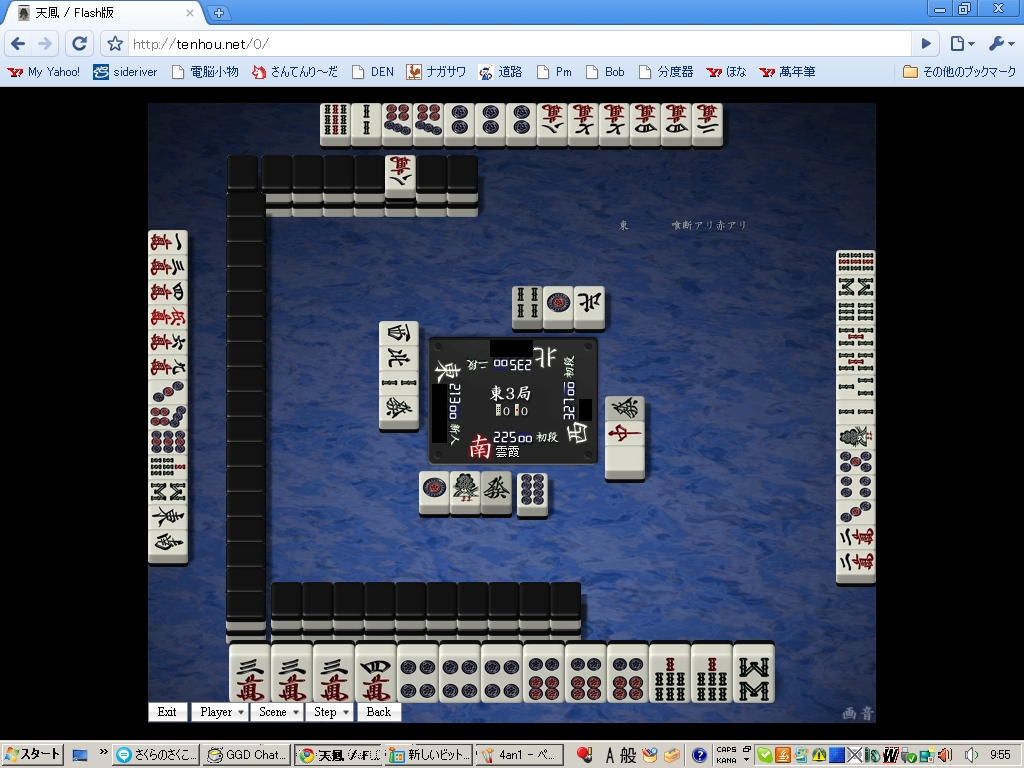
Task: Click the 東3局 round indicator
Action: 510,393
